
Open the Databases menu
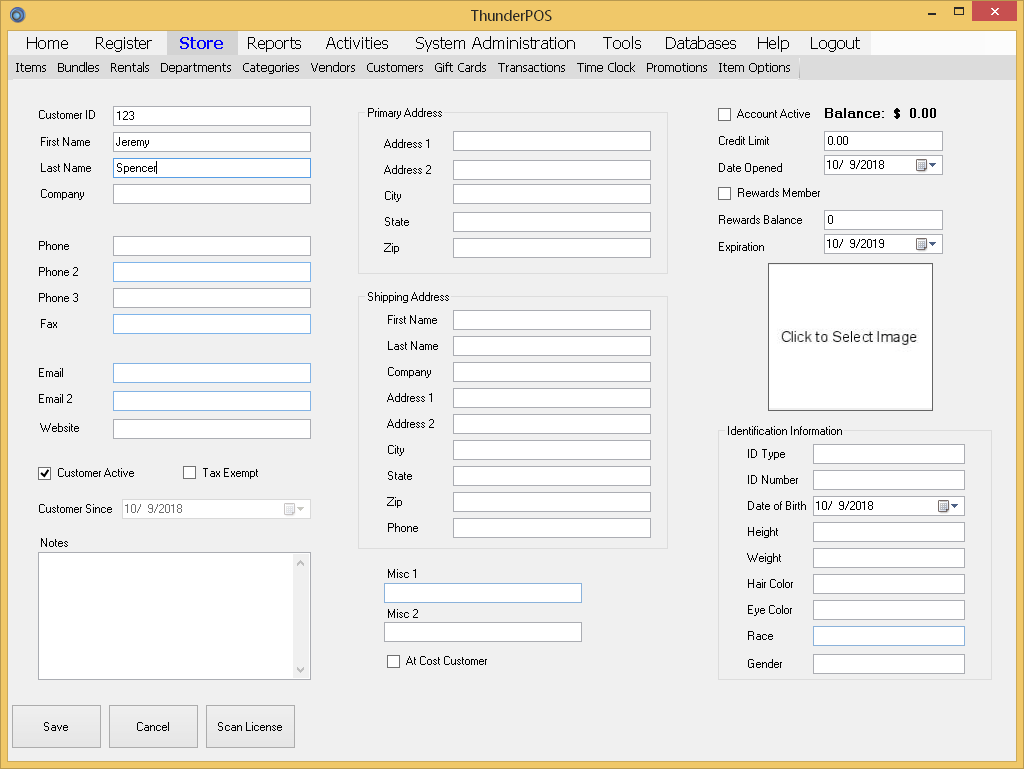(x=700, y=43)
